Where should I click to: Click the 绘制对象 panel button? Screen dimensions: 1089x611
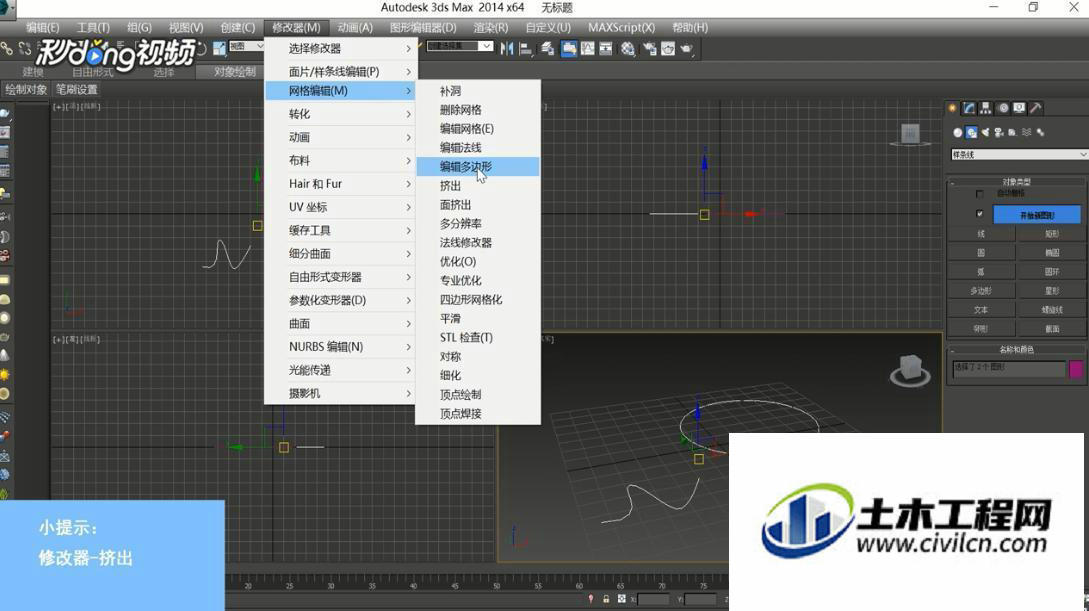pyautogui.click(x=26, y=90)
